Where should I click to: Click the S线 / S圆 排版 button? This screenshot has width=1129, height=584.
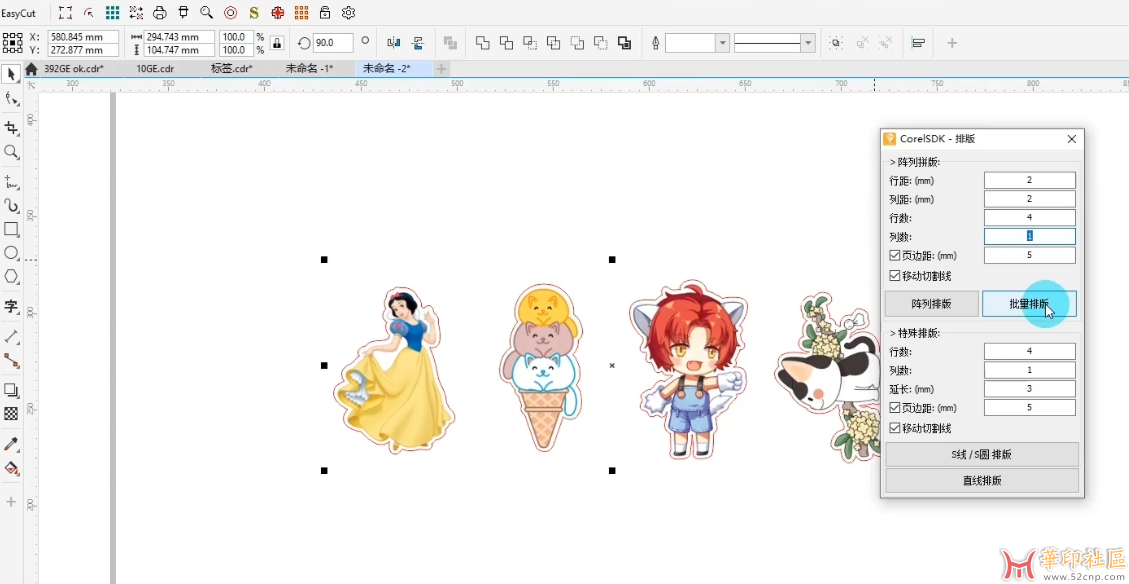(982, 454)
